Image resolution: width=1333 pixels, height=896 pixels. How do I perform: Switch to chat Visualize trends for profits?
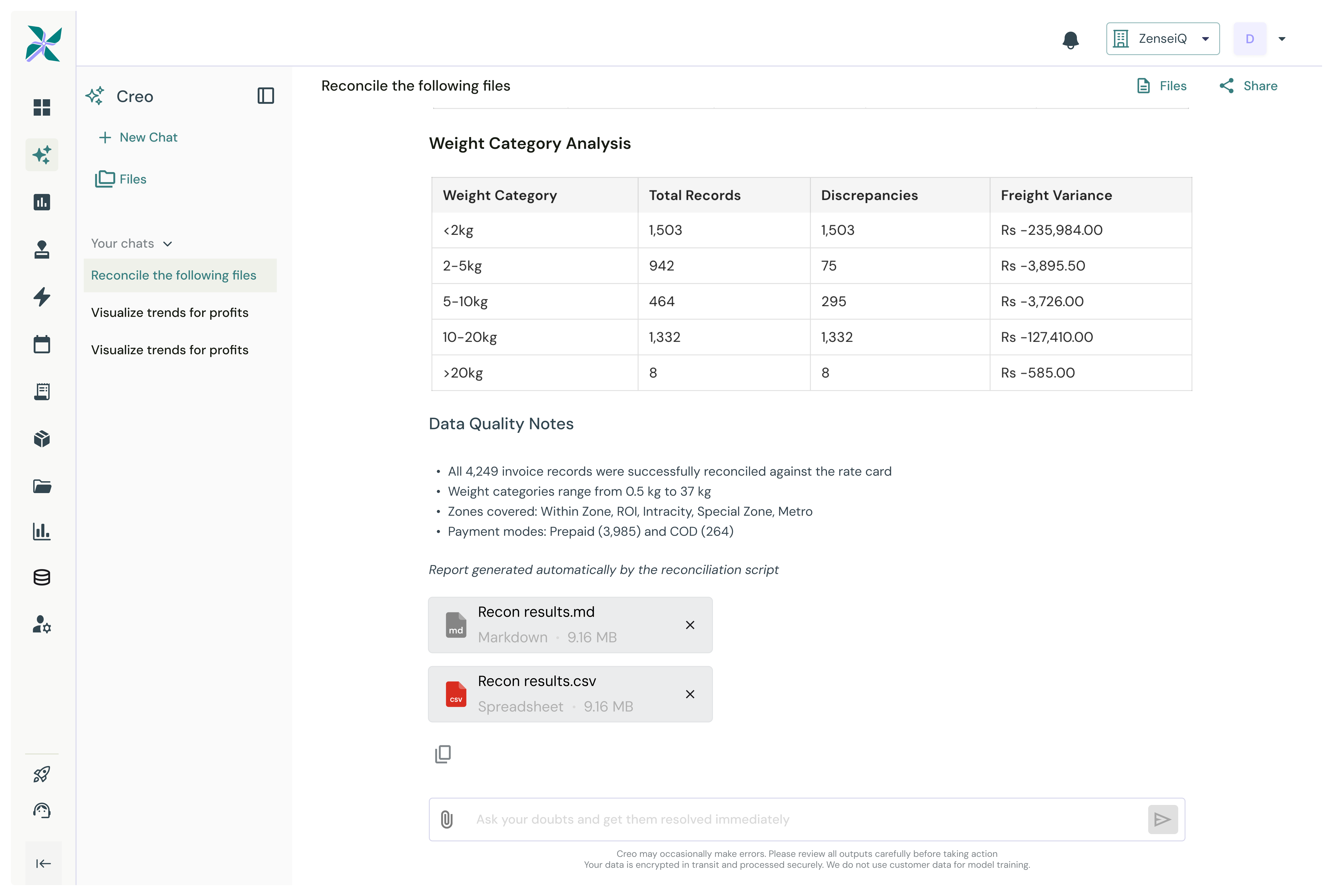[170, 313]
